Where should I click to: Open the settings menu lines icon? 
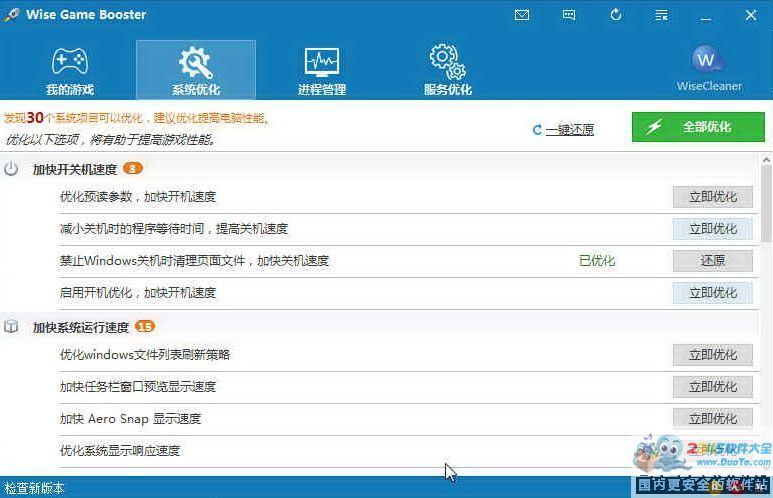(x=661, y=15)
